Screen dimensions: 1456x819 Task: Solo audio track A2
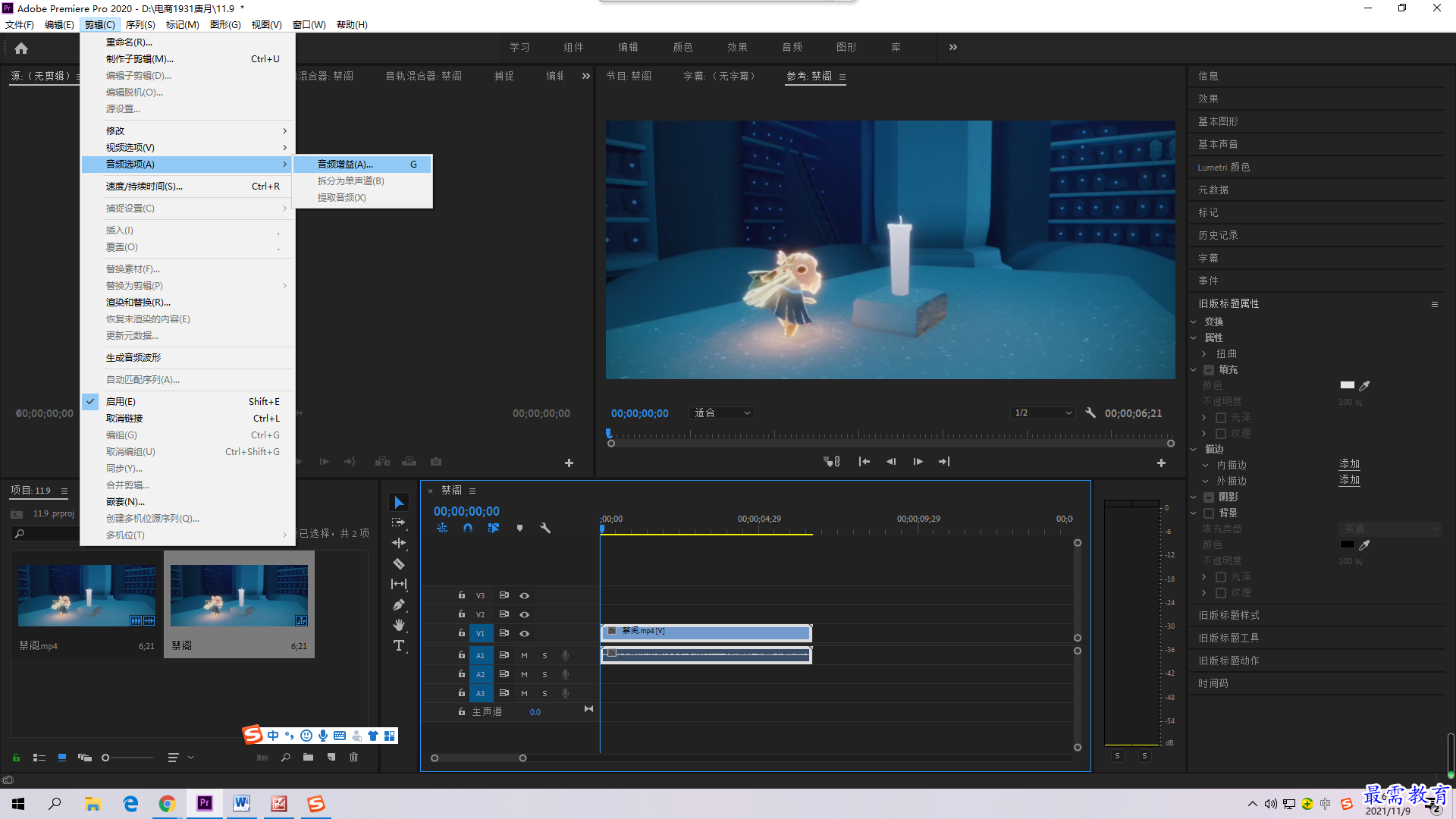click(544, 674)
